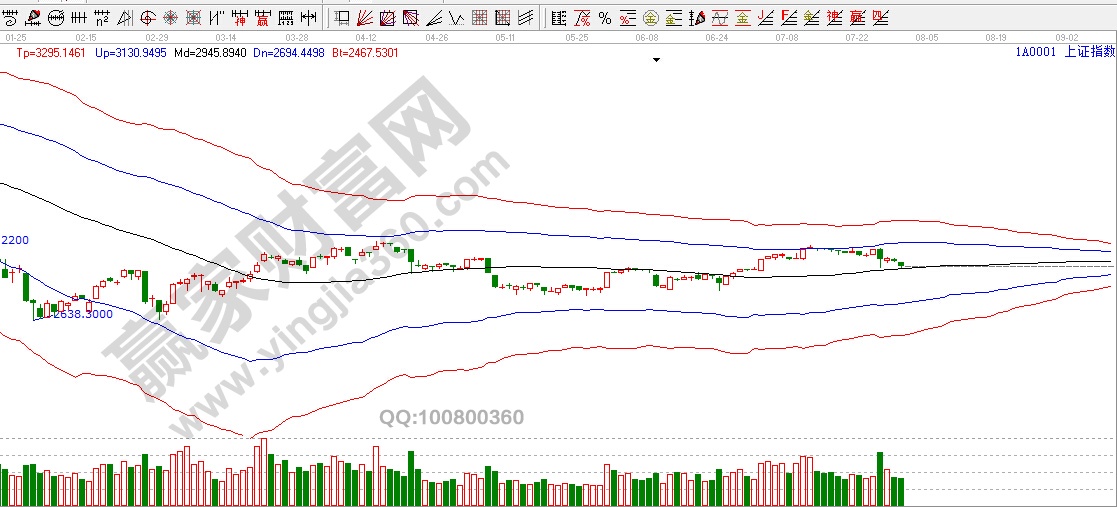Pick the red 赢 character tool
1117x507 pixels.
tap(262, 17)
